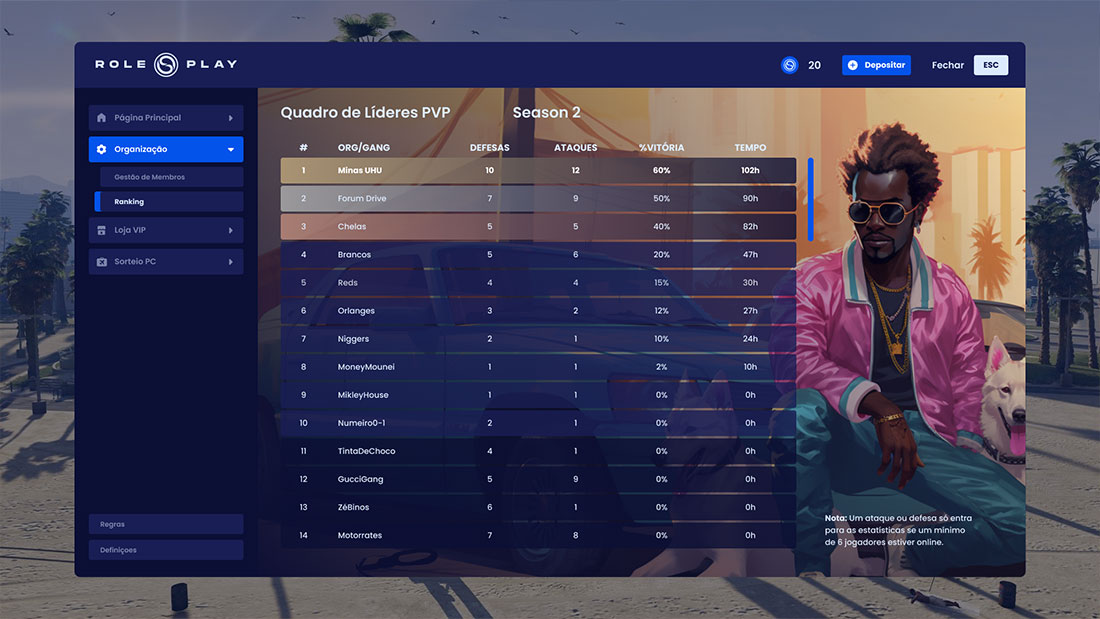The width and height of the screenshot is (1100, 619).
Task: Open the Regras button
Action: pyautogui.click(x=166, y=524)
